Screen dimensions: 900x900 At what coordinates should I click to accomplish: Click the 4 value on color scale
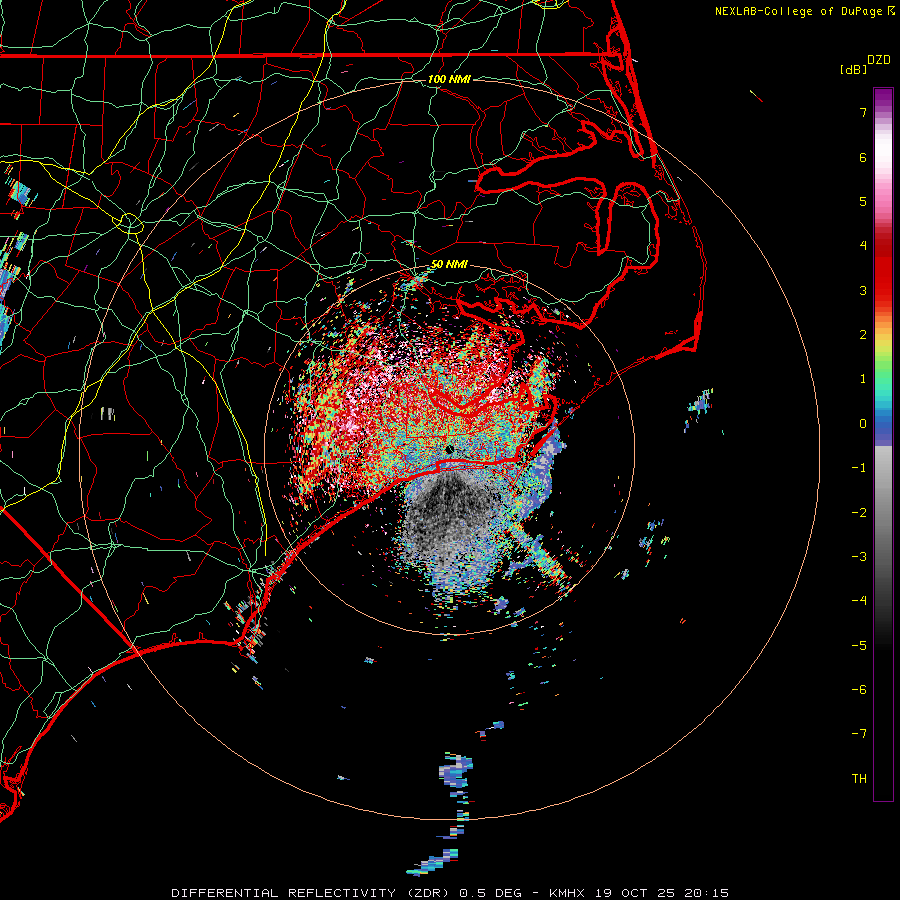[x=863, y=246]
